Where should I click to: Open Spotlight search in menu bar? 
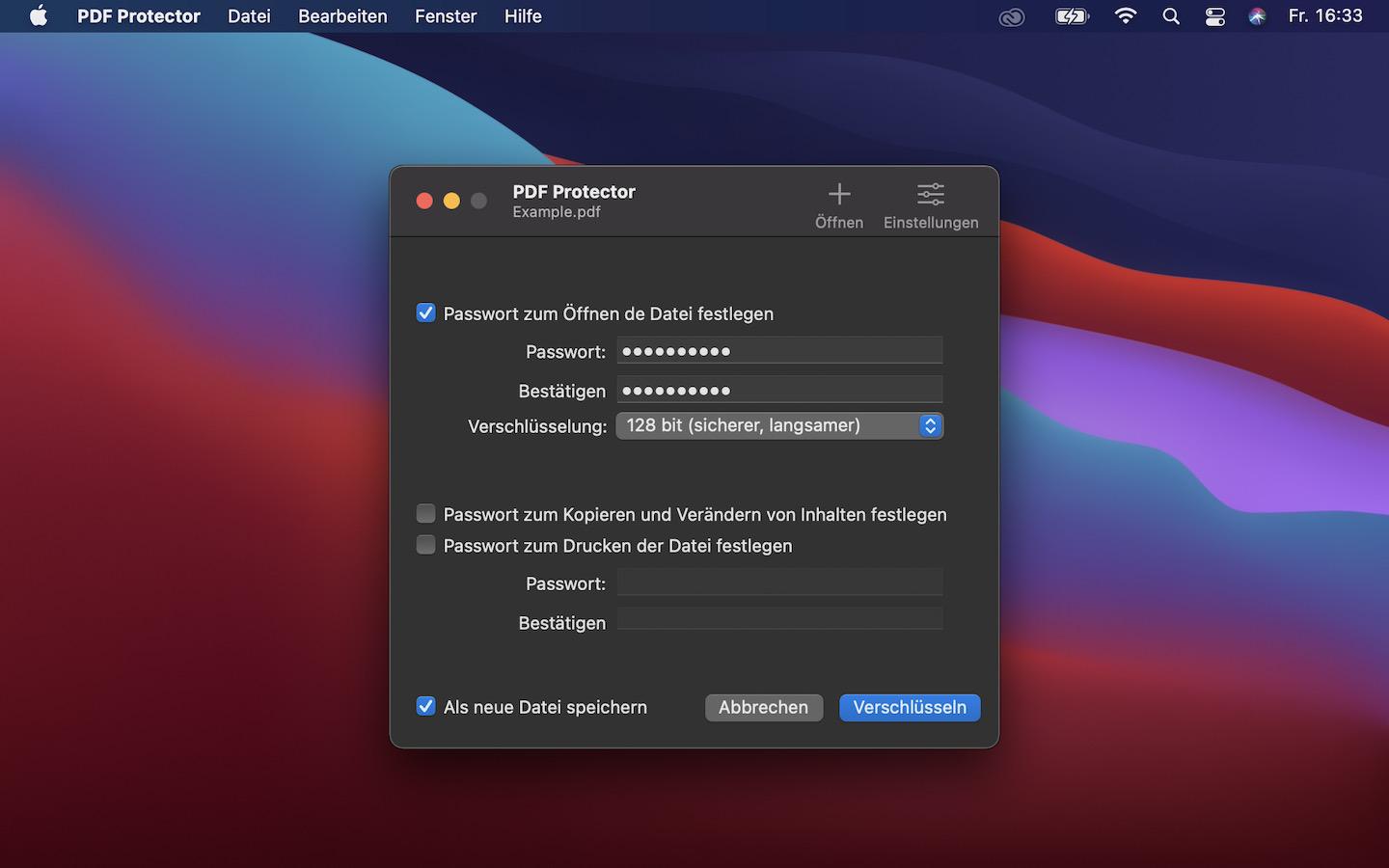click(x=1171, y=16)
